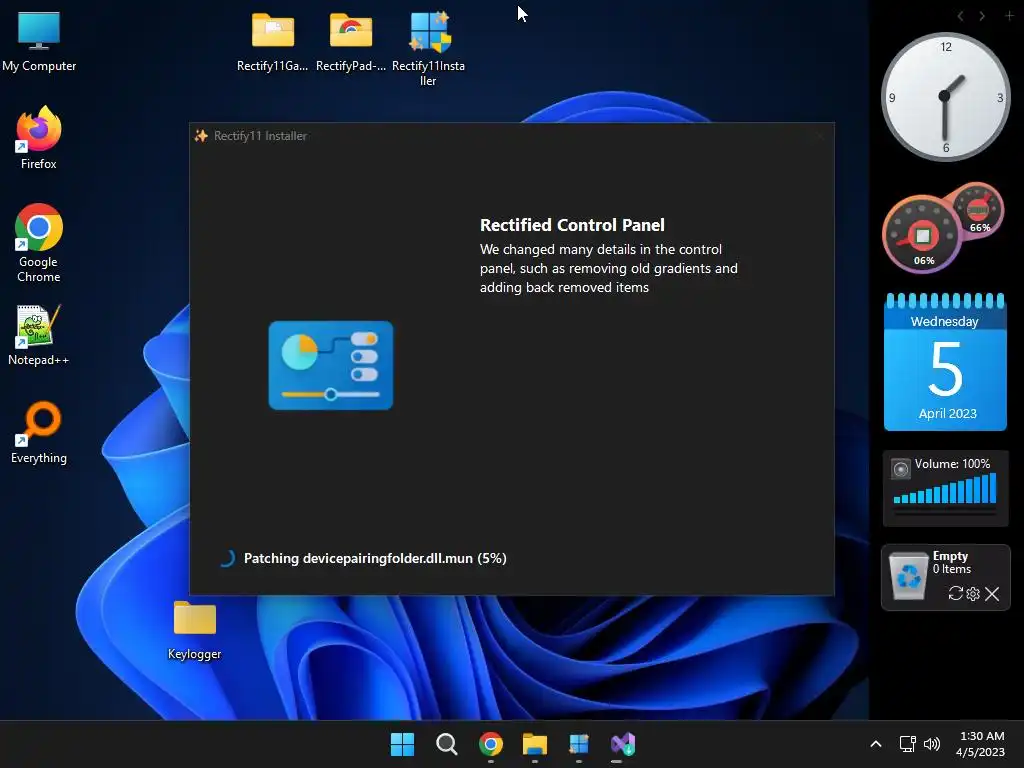Go to previous gadget sidebar page
This screenshot has height=768, width=1024.
click(x=960, y=16)
